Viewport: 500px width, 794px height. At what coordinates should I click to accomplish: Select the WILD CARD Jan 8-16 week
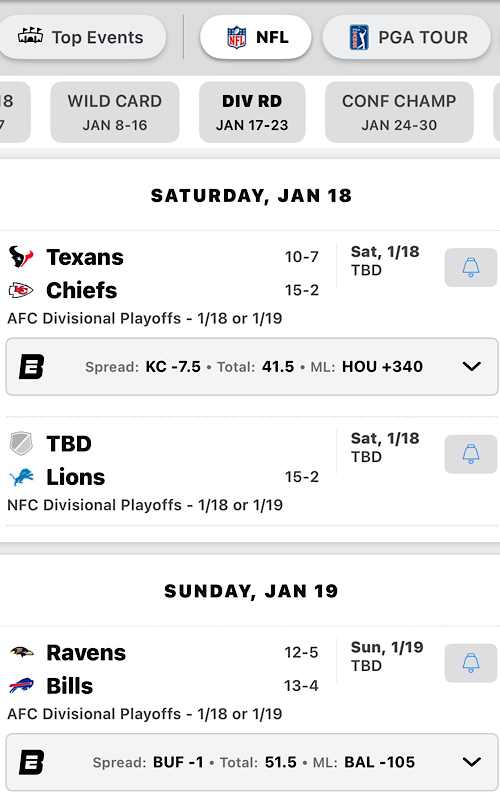(x=115, y=112)
